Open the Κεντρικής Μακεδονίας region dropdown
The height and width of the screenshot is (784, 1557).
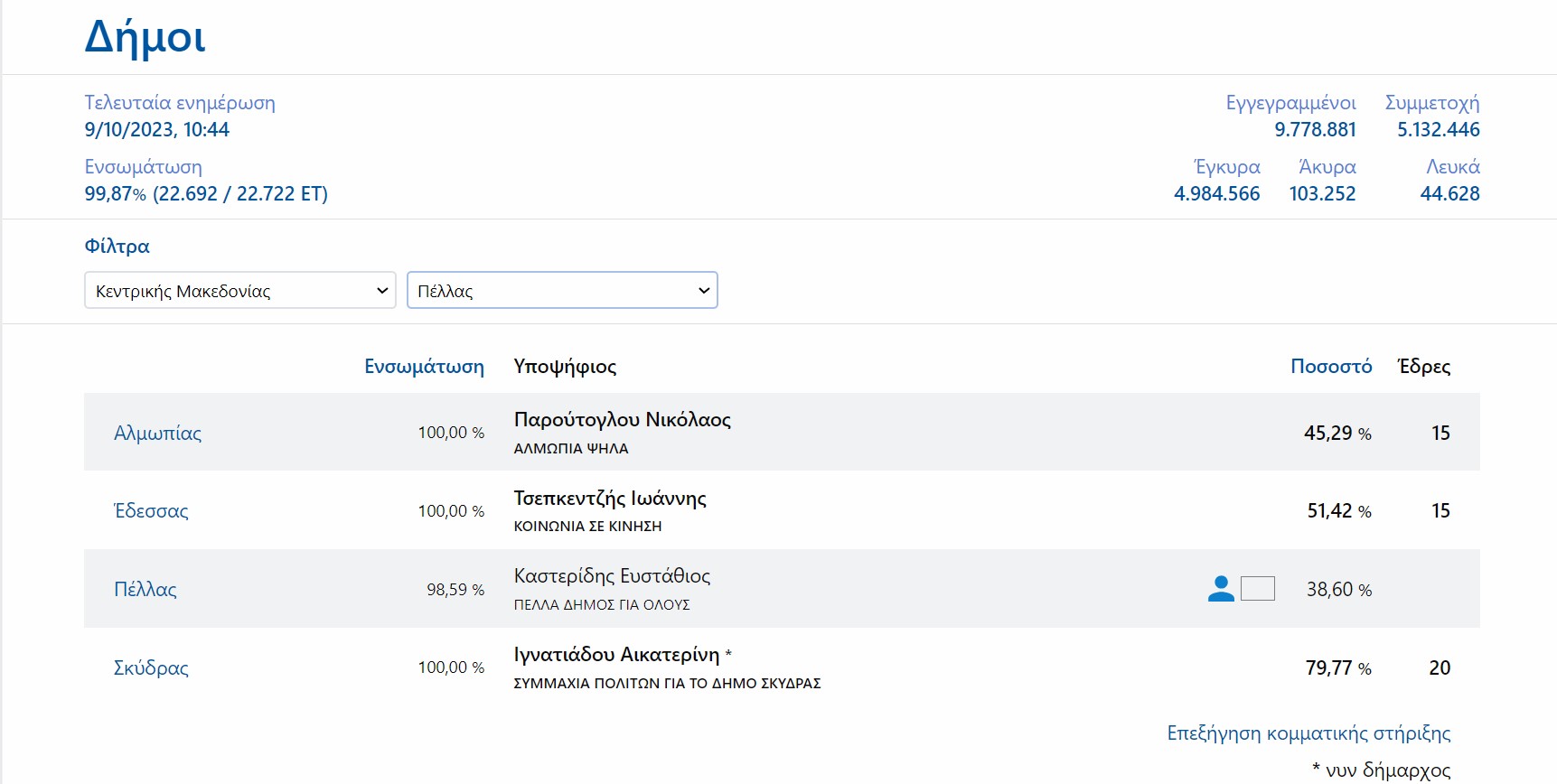click(239, 291)
